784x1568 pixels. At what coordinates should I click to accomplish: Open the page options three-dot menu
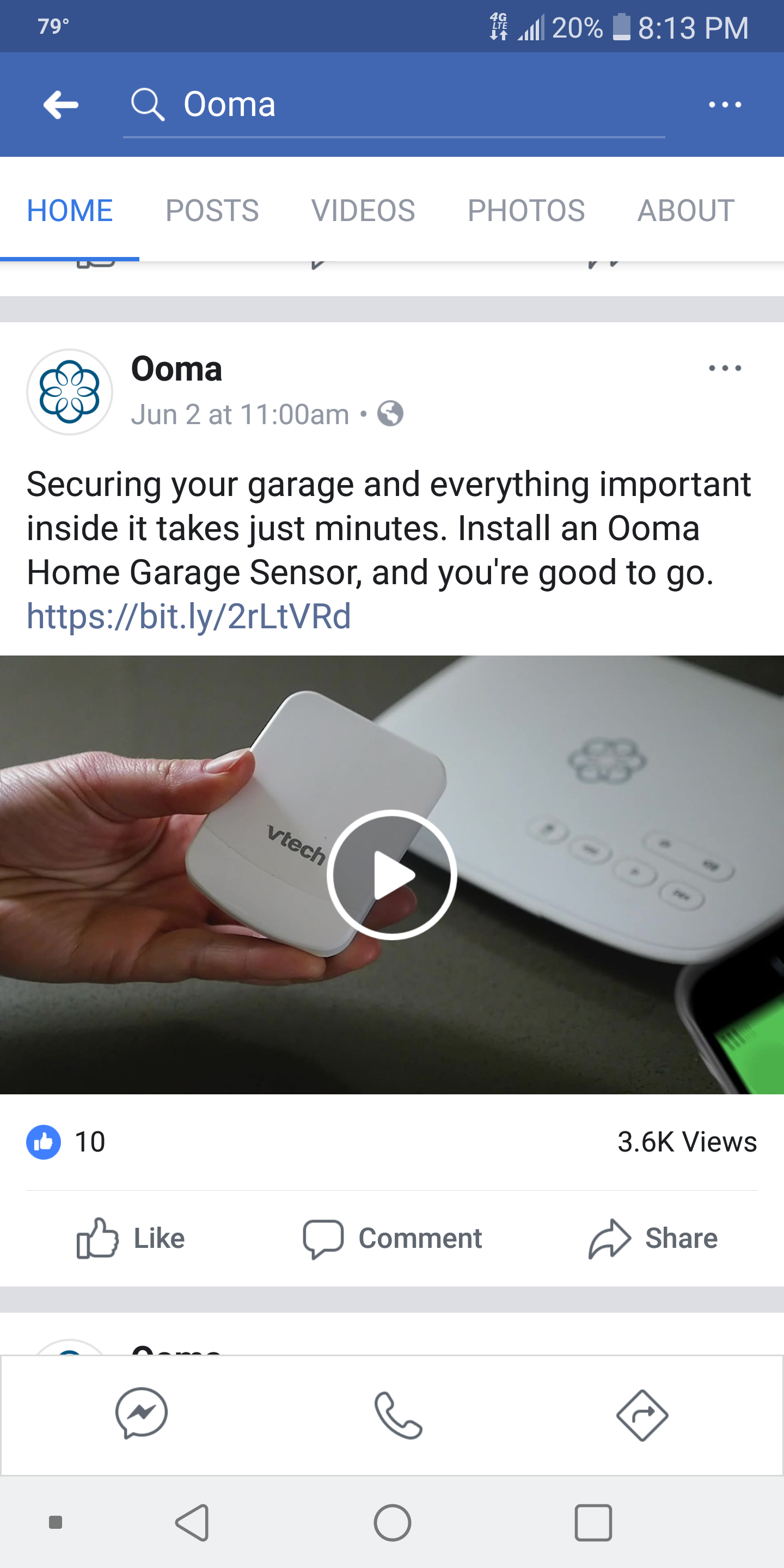tap(725, 105)
